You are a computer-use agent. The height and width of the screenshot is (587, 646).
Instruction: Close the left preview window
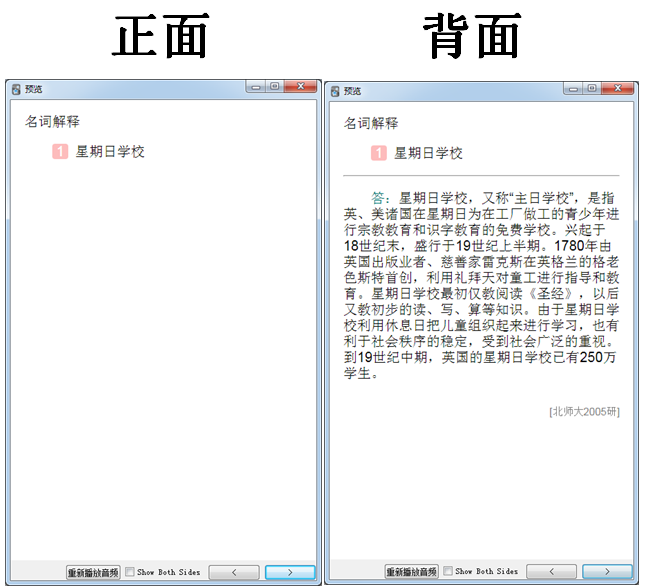pos(301,87)
